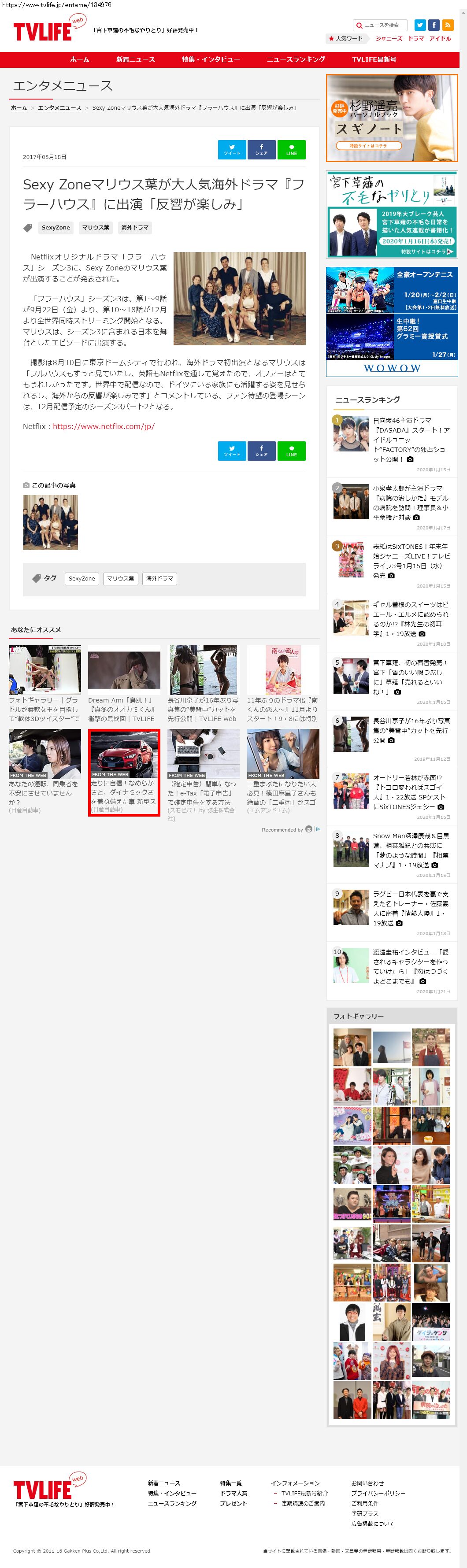Image resolution: width=467 pixels, height=1568 pixels.
Task: Click the Facebook icon in the header
Action: (x=434, y=25)
